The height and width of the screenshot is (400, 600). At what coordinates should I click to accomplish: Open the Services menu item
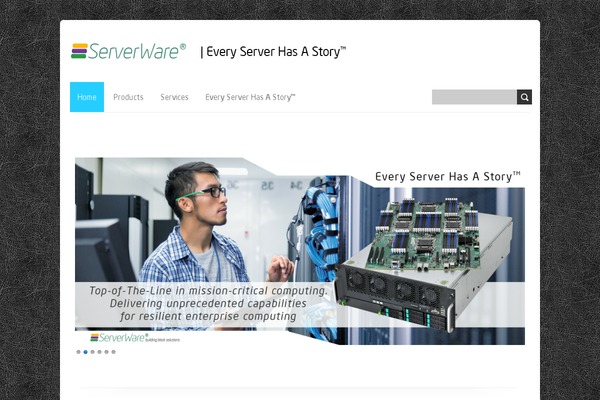click(x=174, y=97)
